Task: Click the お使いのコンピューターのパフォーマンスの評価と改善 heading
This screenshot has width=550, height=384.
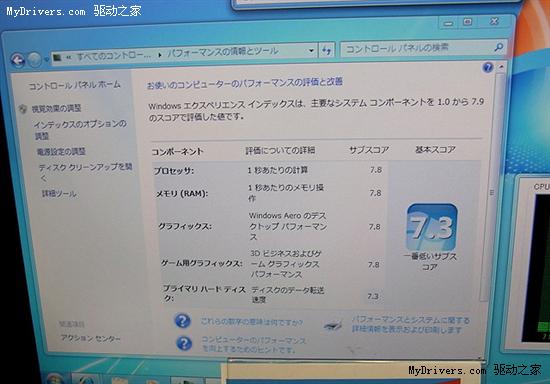Action: tap(244, 83)
